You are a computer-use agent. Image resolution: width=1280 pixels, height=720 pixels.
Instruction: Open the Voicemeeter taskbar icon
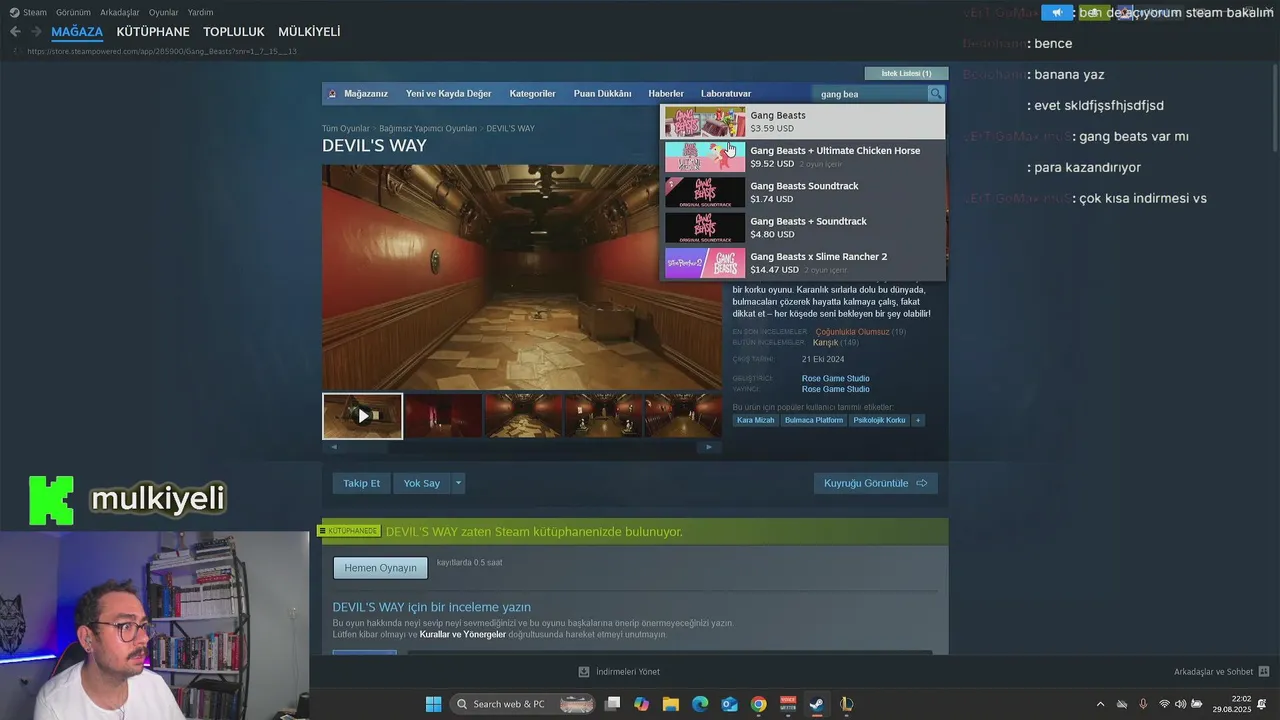coord(787,704)
